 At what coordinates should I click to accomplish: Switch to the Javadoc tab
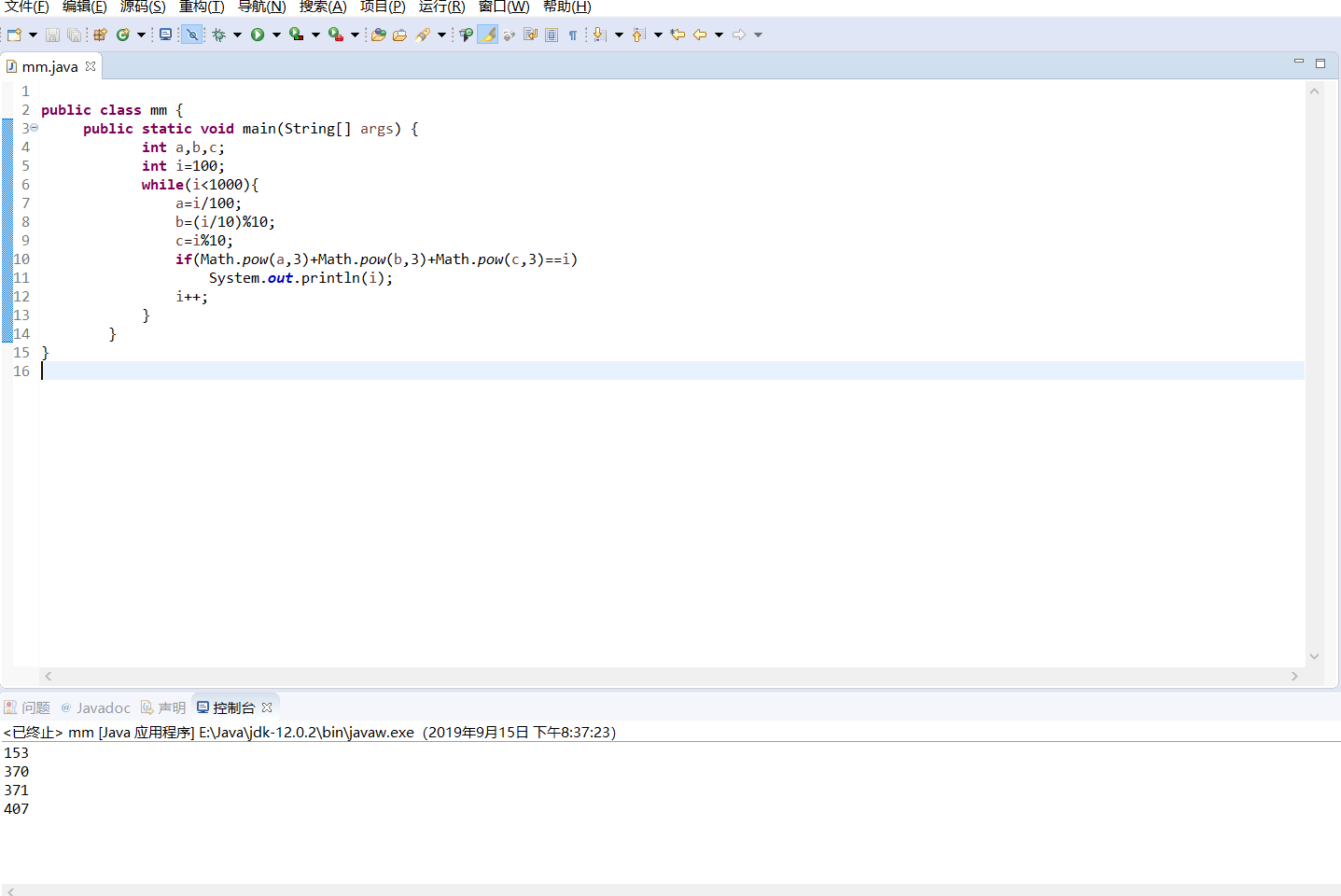pyautogui.click(x=96, y=707)
